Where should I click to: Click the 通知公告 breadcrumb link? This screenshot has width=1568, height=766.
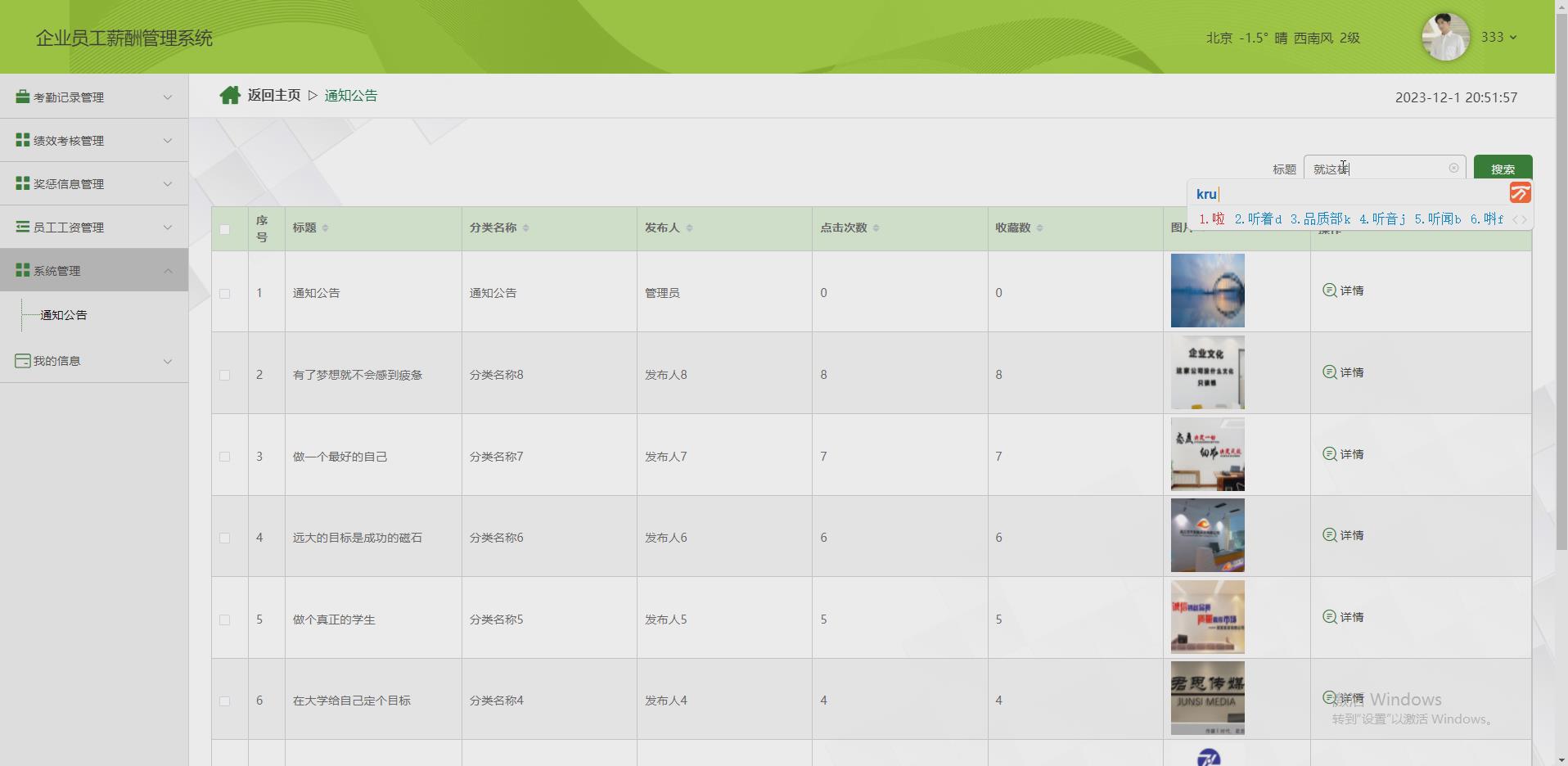[351, 96]
